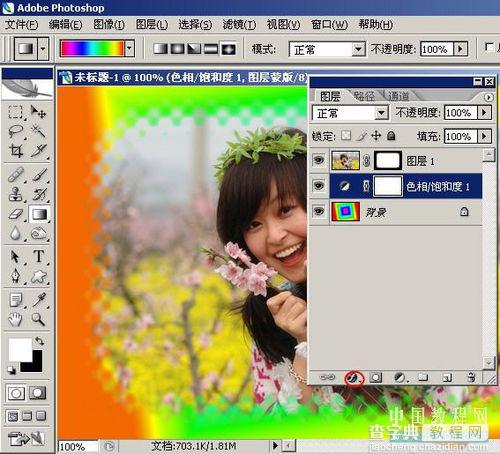Toggle lock all
500x454 pixels.
tap(391, 135)
